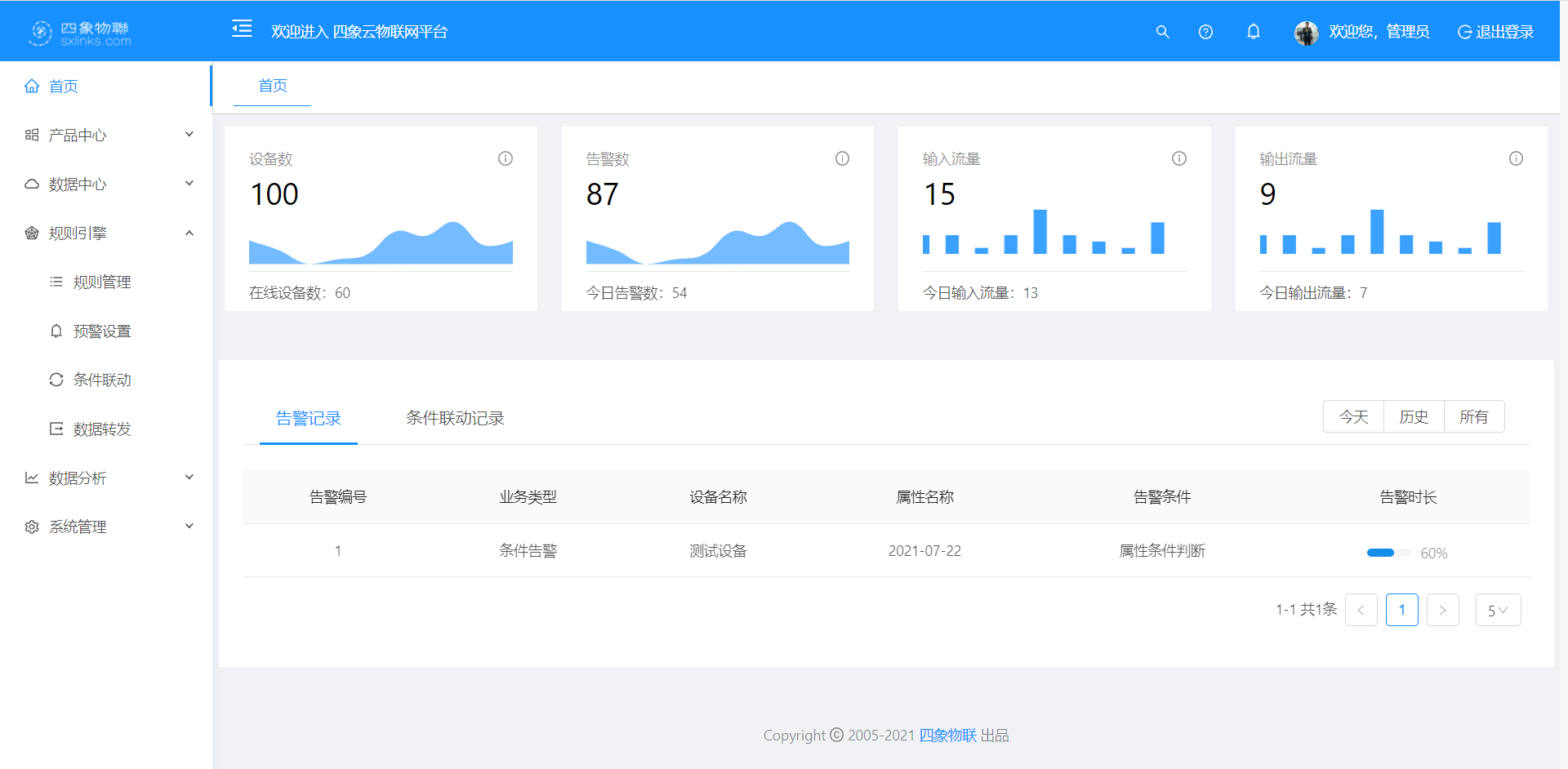Show info for 输出流量 card

(x=1516, y=158)
